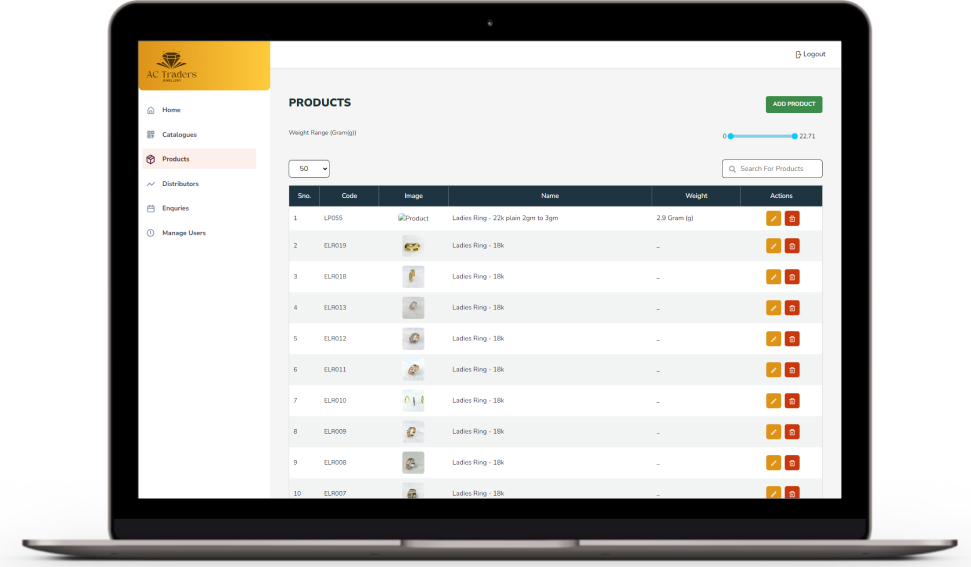Image resolution: width=971 pixels, height=567 pixels.
Task: Open the Home menu item
Action: pyautogui.click(x=171, y=110)
